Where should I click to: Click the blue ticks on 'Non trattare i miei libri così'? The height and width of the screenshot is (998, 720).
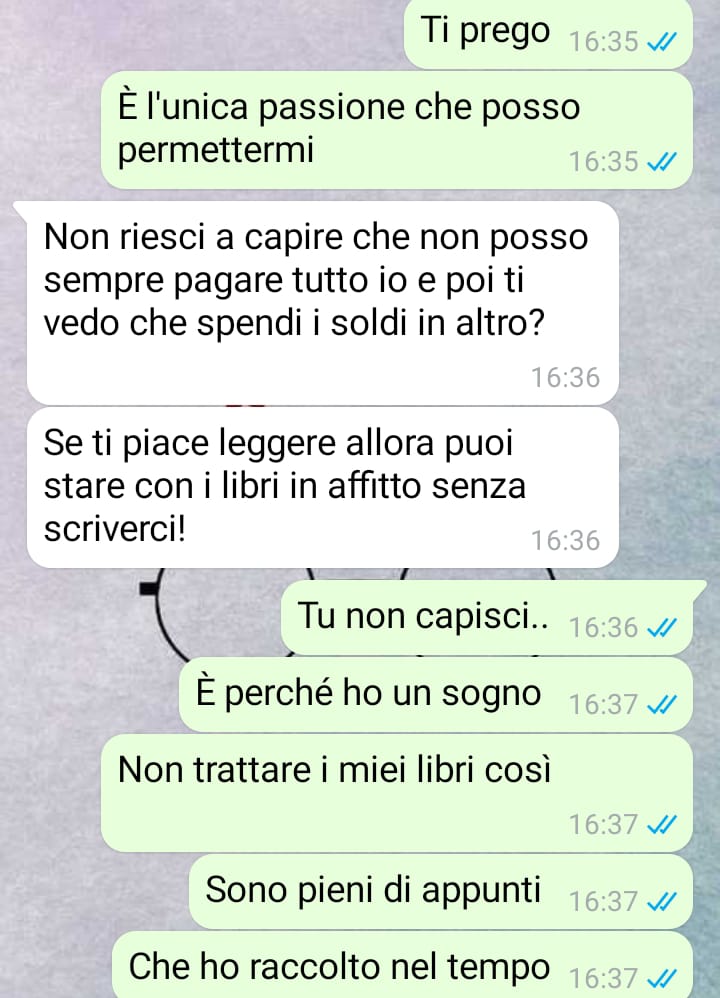[x=661, y=825]
